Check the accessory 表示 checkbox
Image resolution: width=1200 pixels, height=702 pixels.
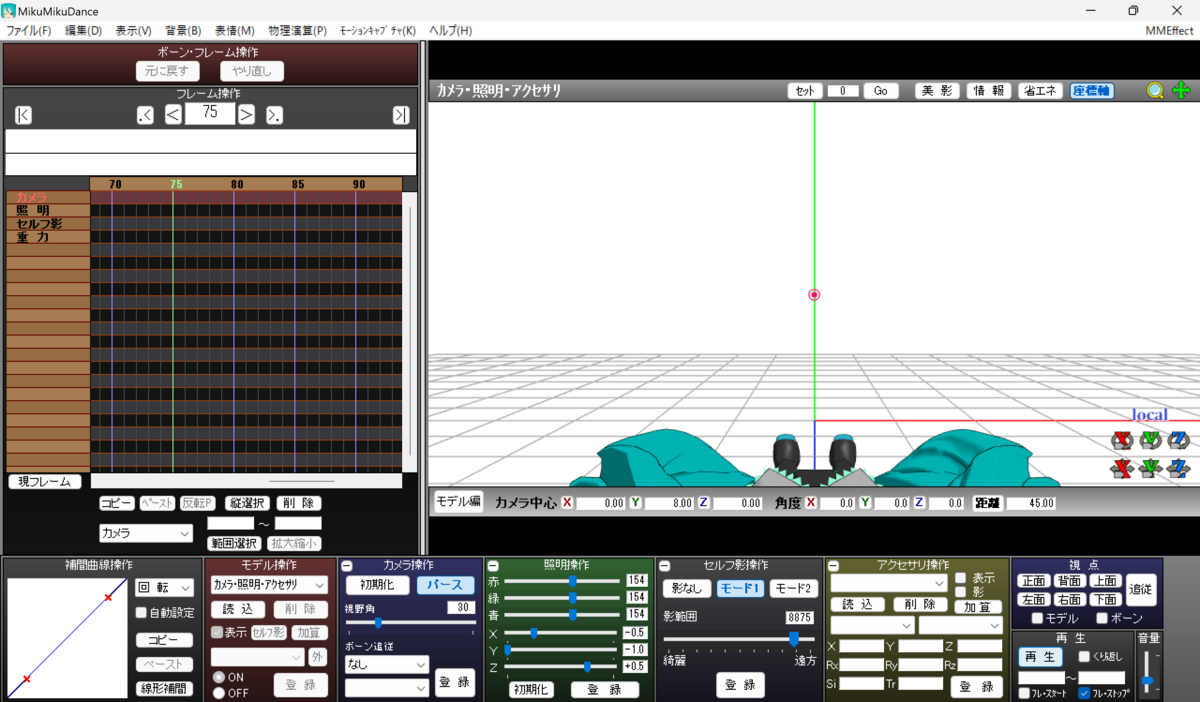(960, 578)
